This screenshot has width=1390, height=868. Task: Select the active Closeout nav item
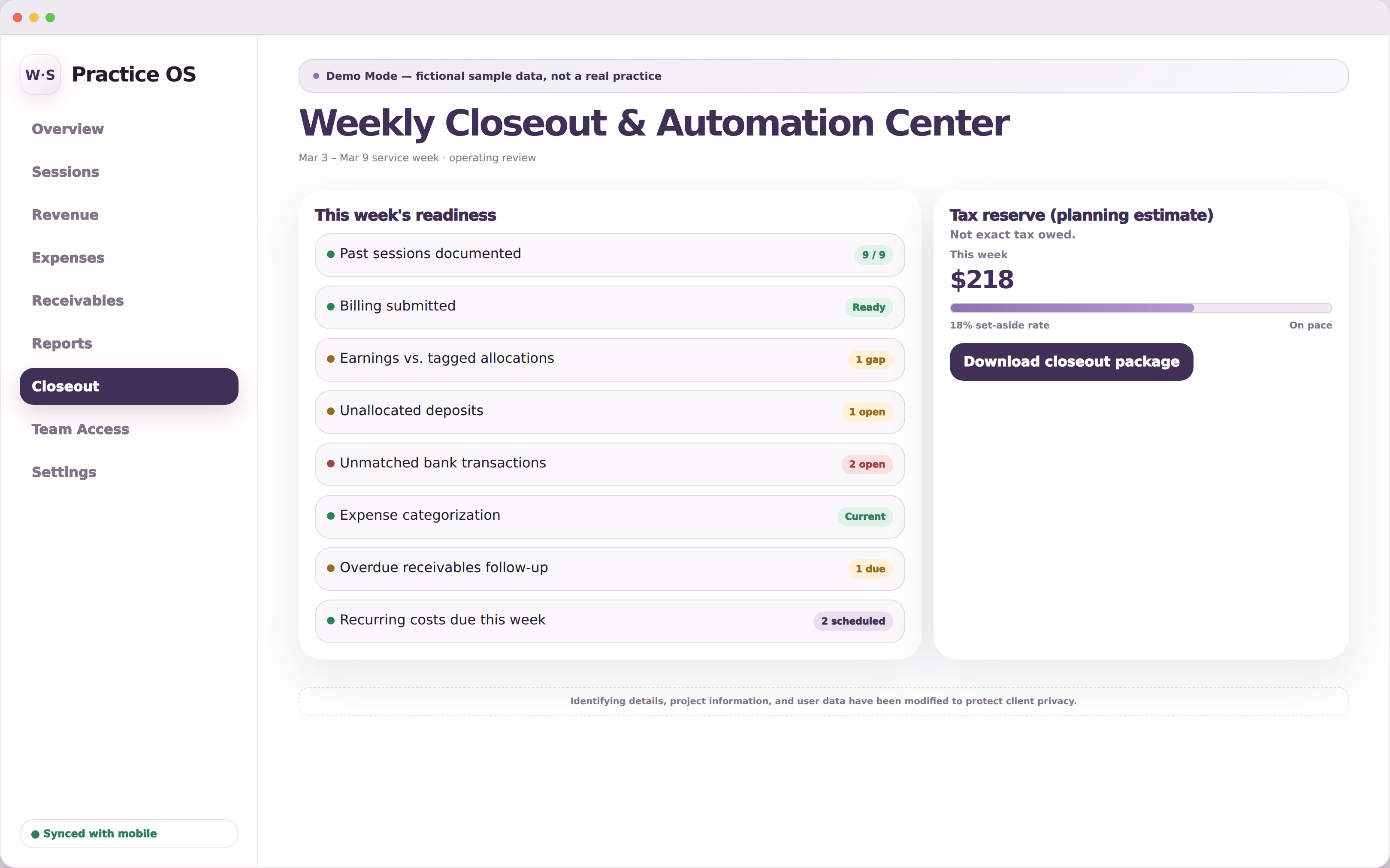pyautogui.click(x=129, y=386)
